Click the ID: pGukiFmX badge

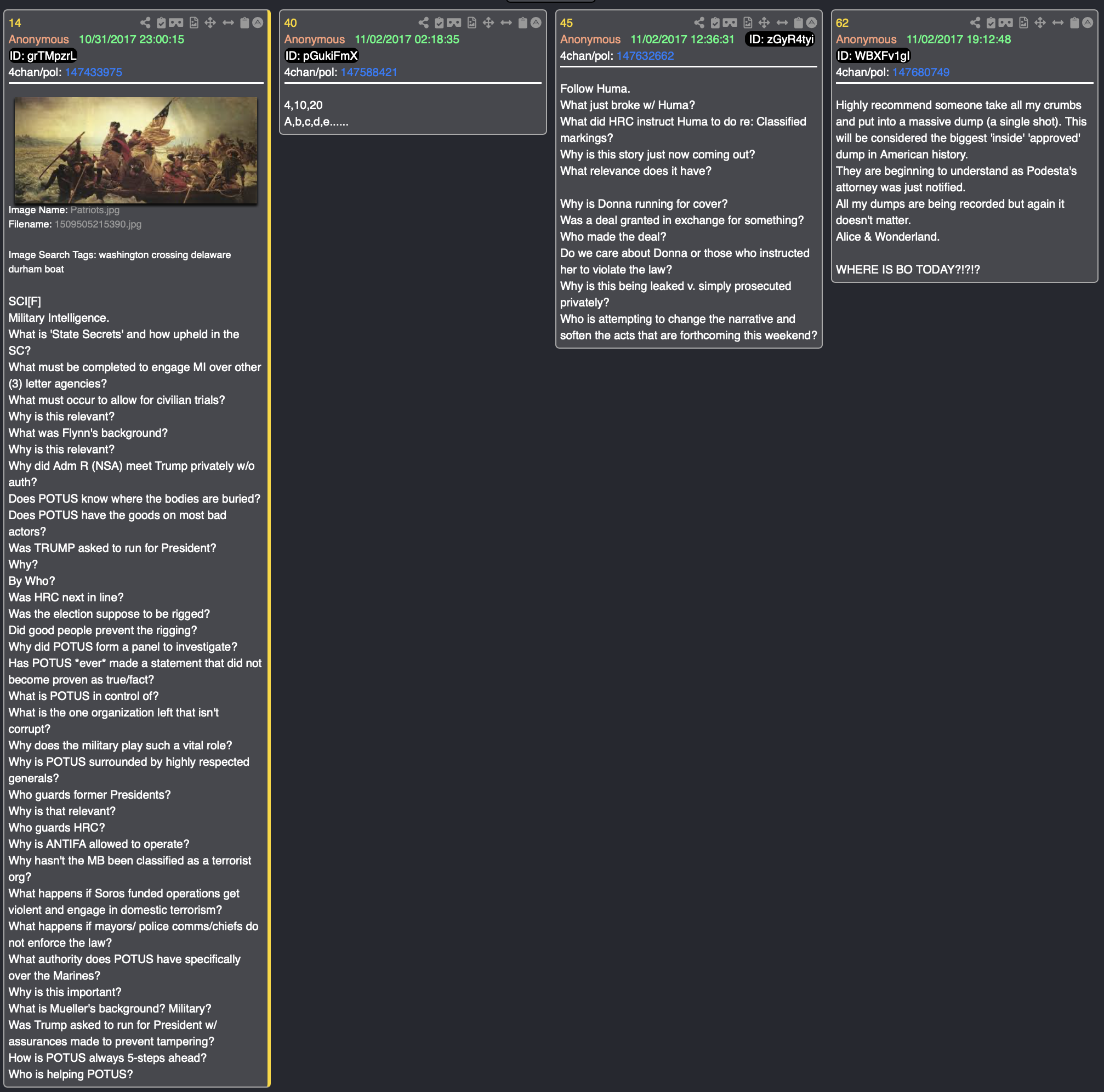(x=321, y=56)
